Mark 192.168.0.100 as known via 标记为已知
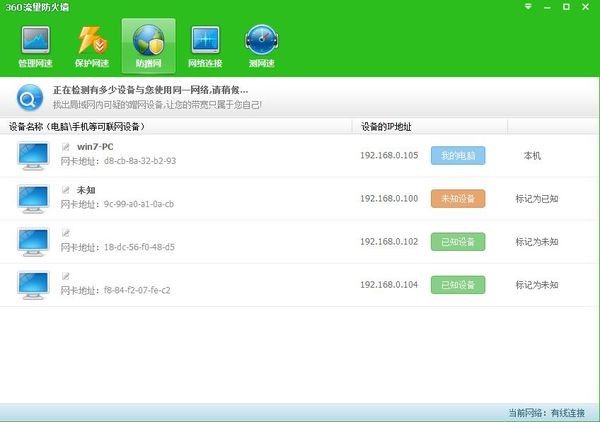This screenshot has height=422, width=600. [537, 199]
